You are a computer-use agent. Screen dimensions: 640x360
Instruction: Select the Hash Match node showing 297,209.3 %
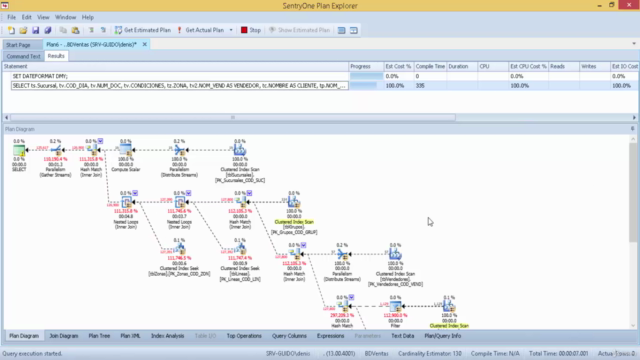pos(342,307)
